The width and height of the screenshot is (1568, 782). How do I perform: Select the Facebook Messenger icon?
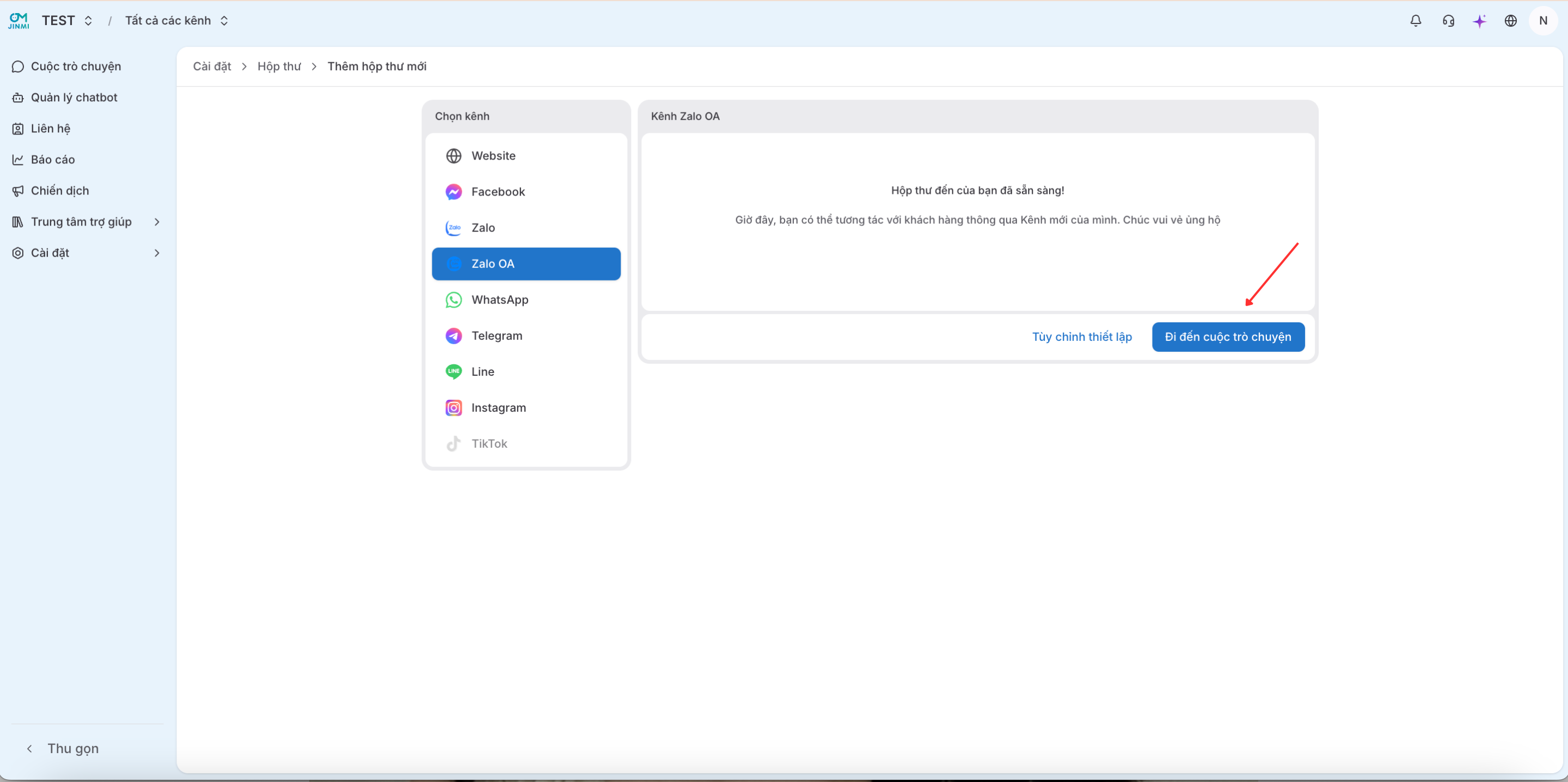[454, 192]
